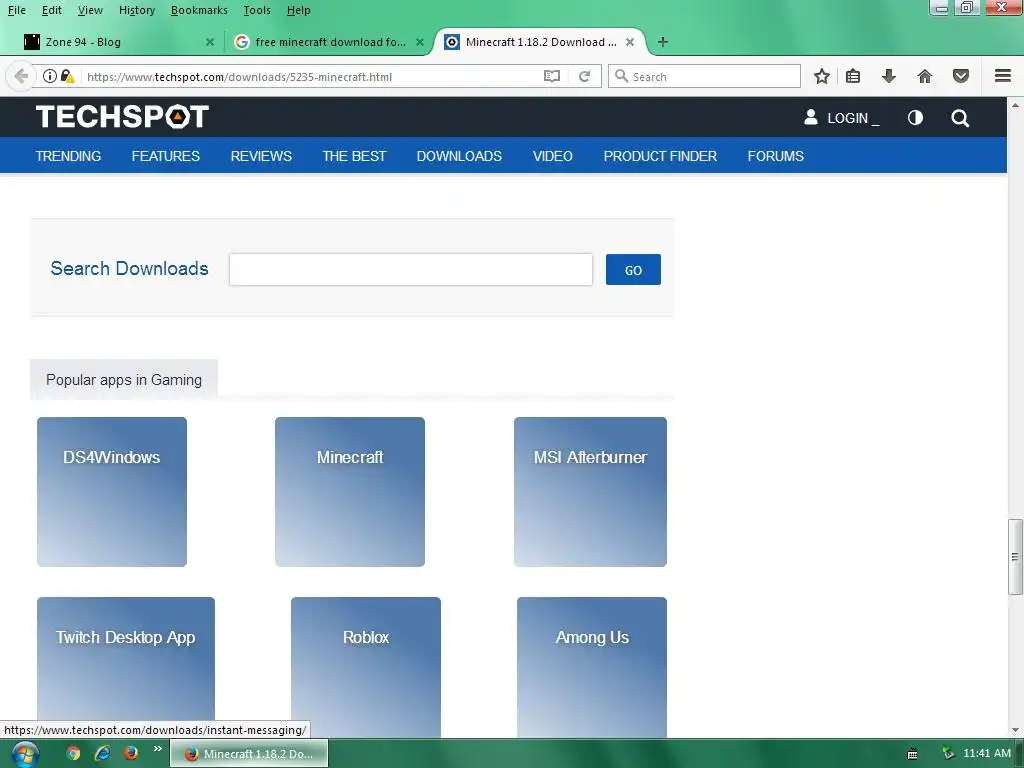
Task: Go to FEATURES section
Action: [165, 156]
